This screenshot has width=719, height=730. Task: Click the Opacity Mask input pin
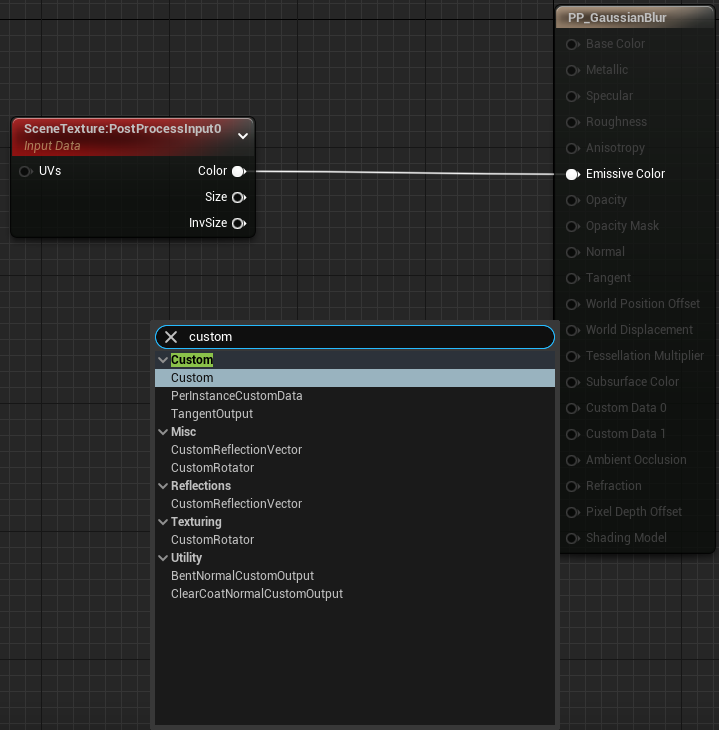coord(572,226)
